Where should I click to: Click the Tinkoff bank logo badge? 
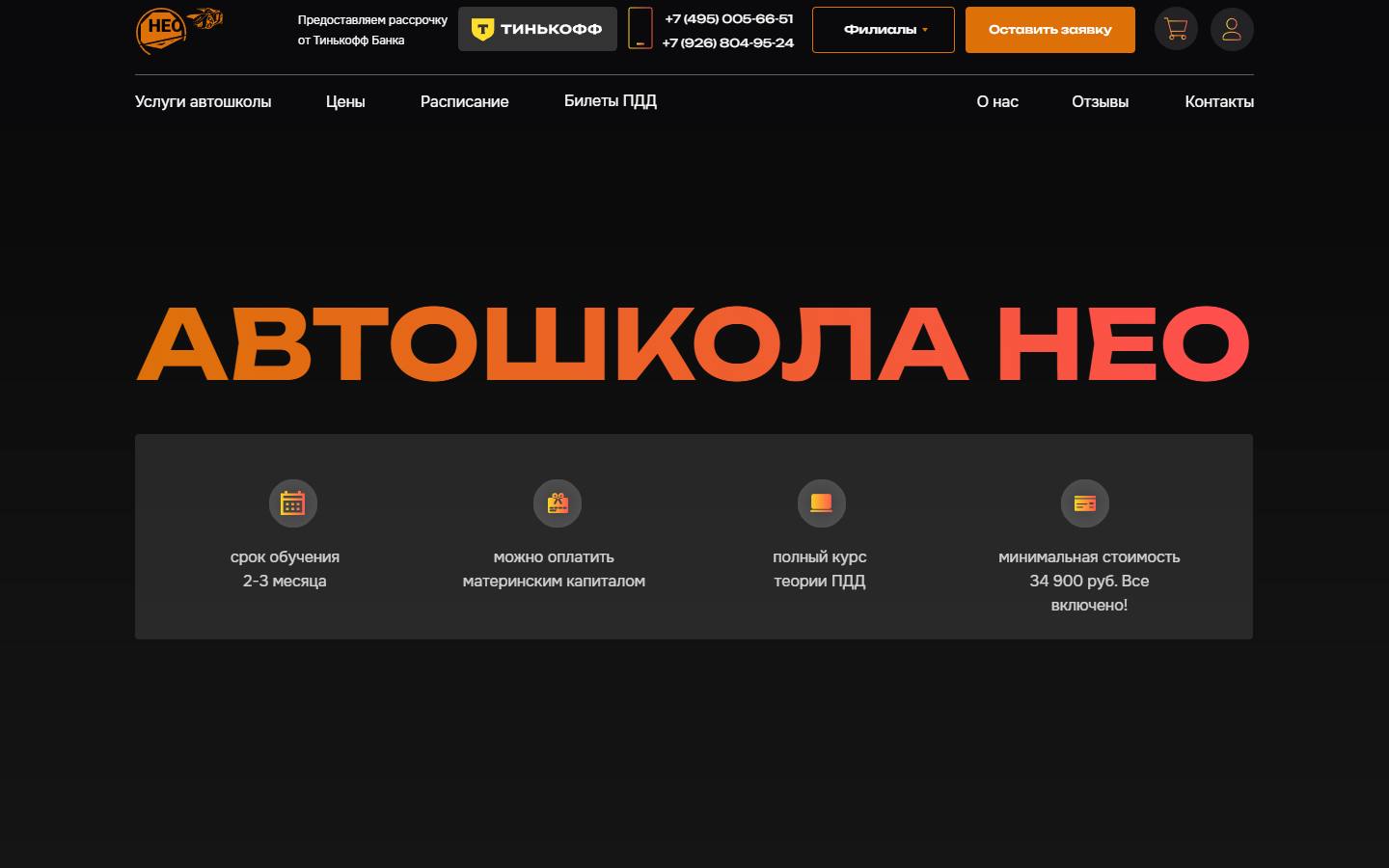pos(537,29)
